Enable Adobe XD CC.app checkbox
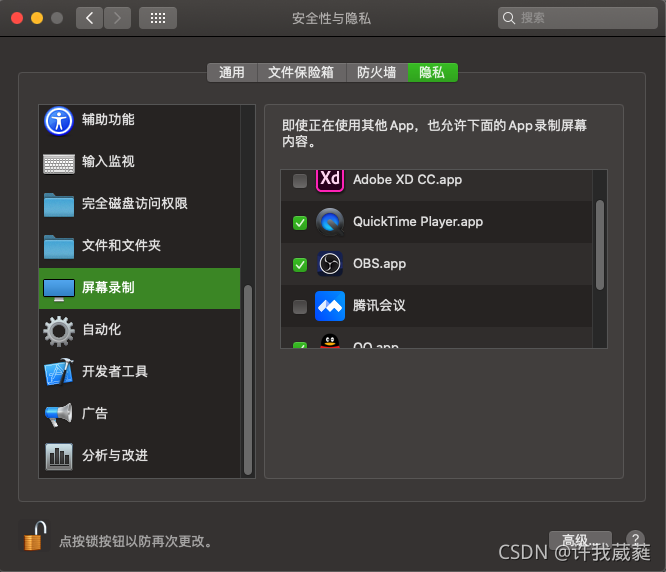This screenshot has height=572, width=666. click(x=300, y=180)
